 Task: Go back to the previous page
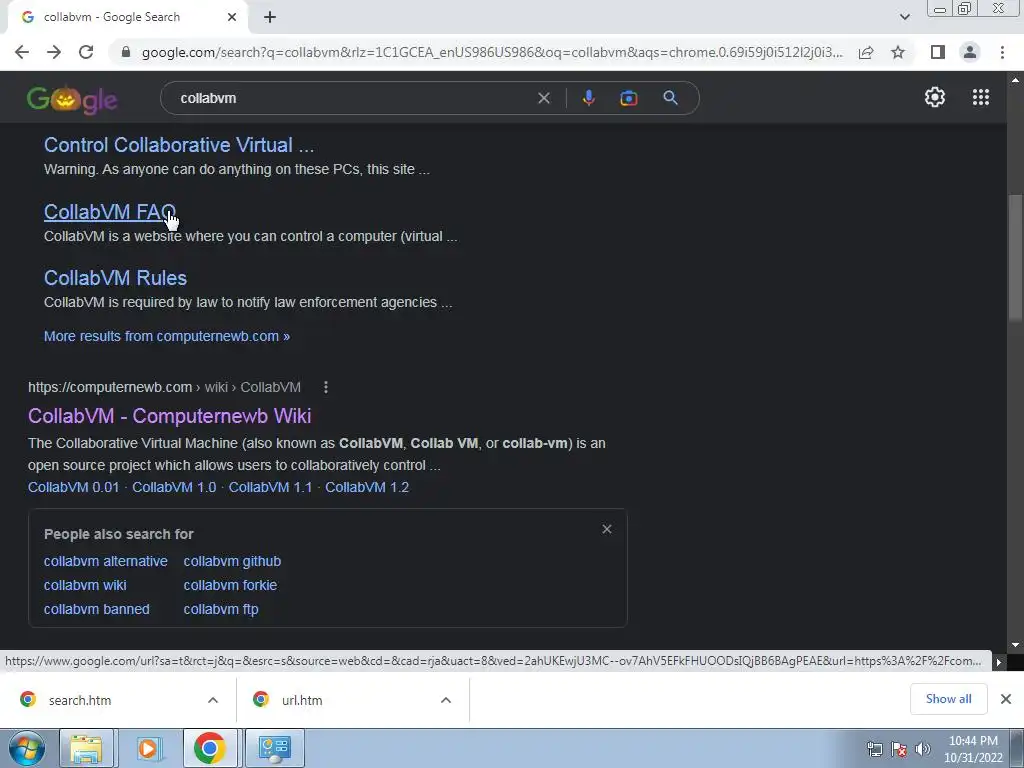pos(22,52)
